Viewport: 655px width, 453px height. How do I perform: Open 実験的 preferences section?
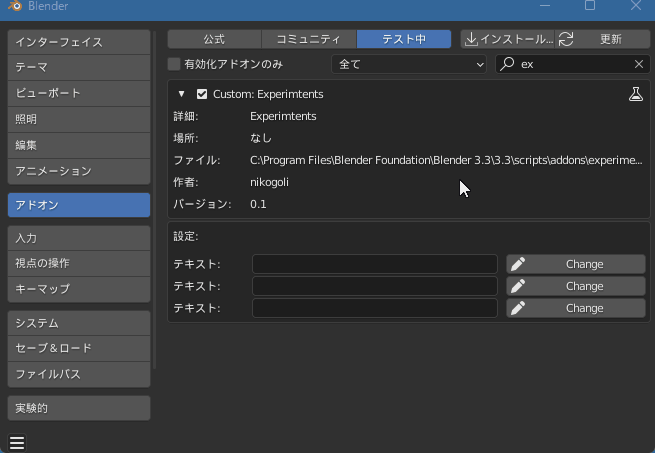click(x=79, y=408)
